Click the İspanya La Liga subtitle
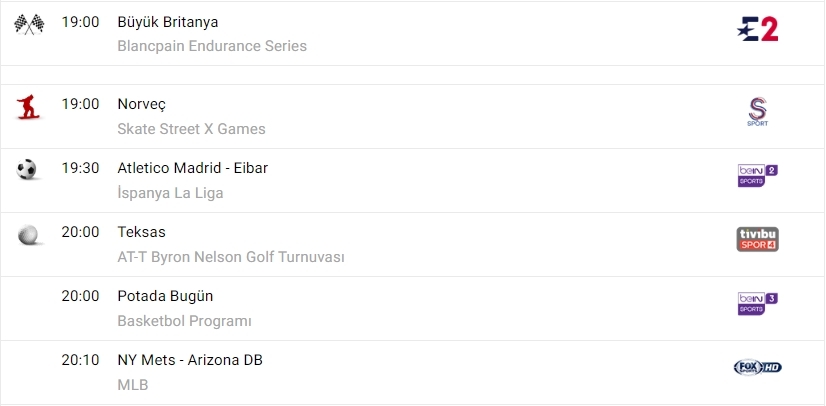 [x=170, y=193]
